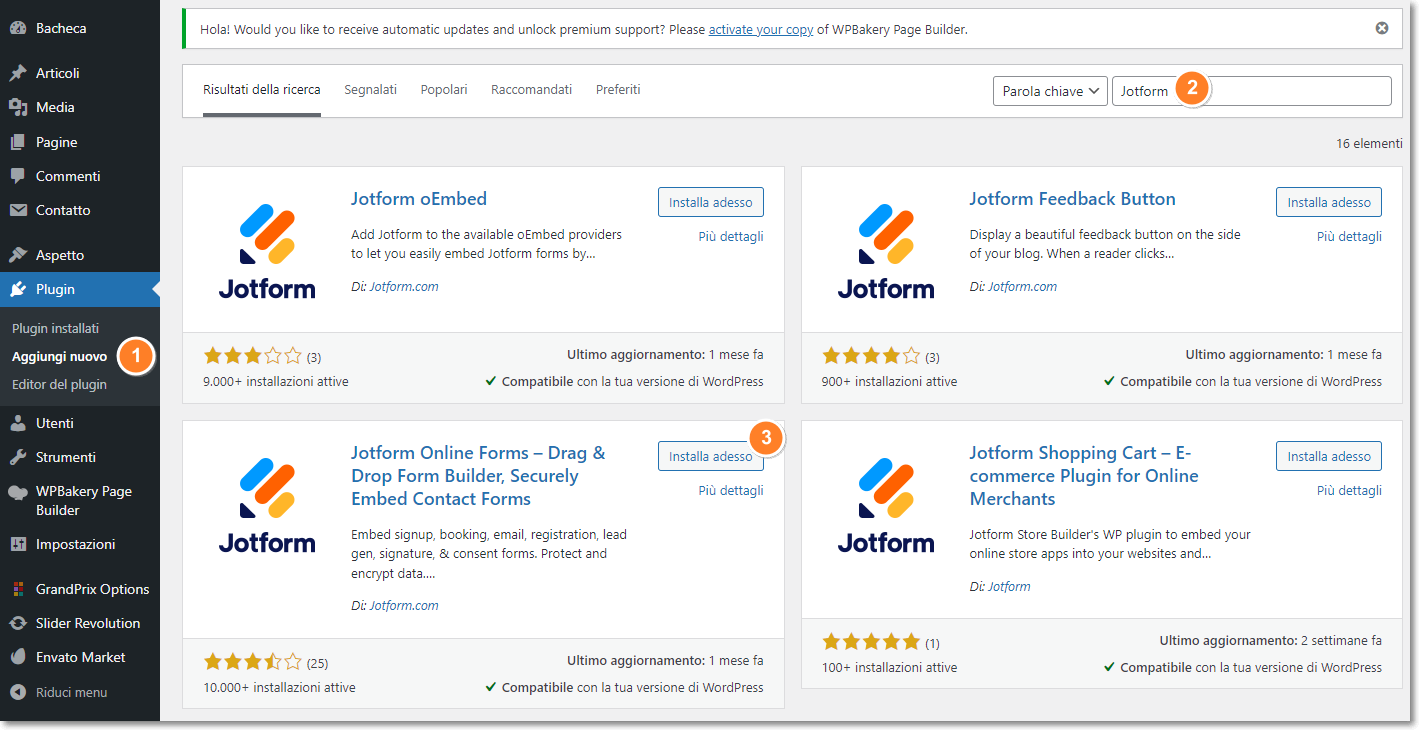1419x730 pixels.
Task: Click the Jotform author link under Shopping Cart
Action: pyautogui.click(x=1009, y=587)
